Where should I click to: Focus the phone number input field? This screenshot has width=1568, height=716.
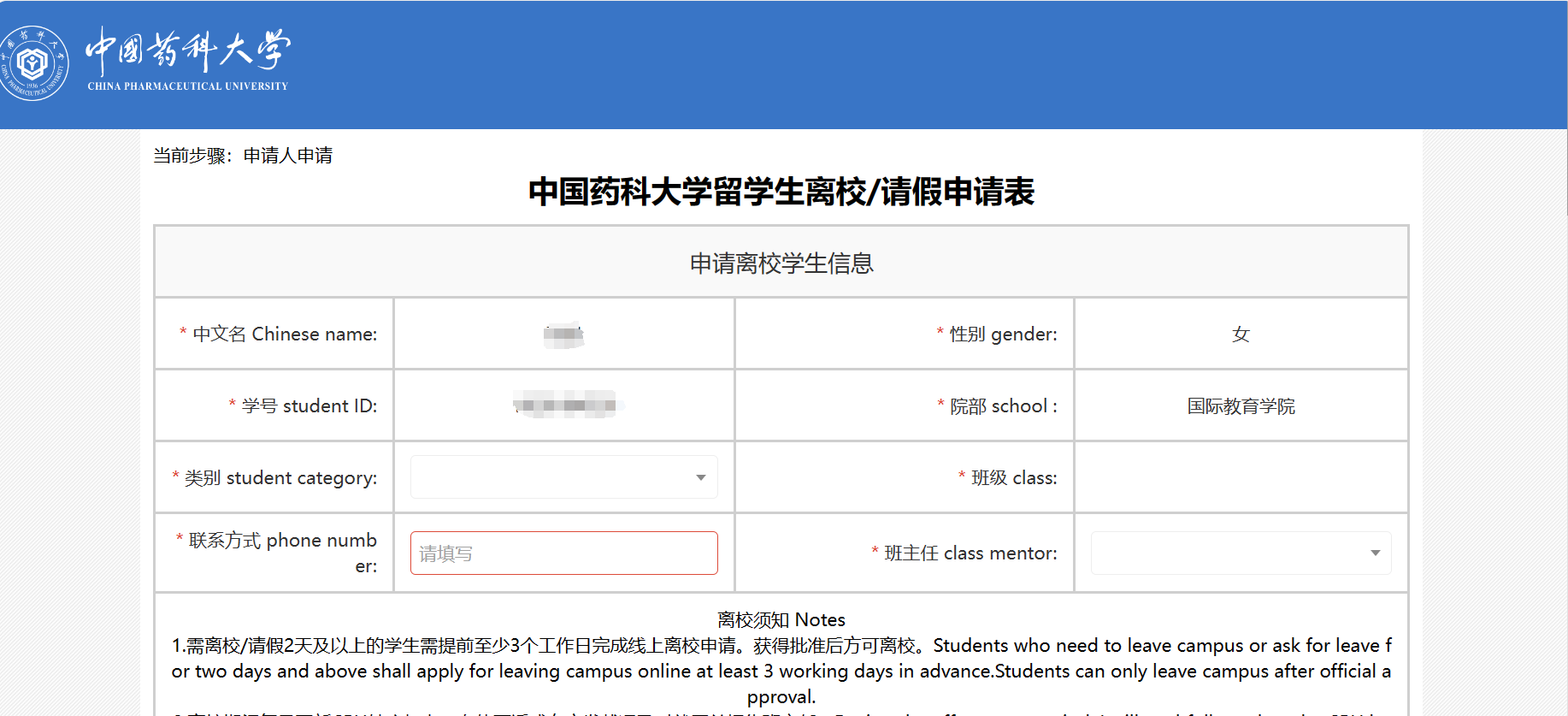click(563, 553)
